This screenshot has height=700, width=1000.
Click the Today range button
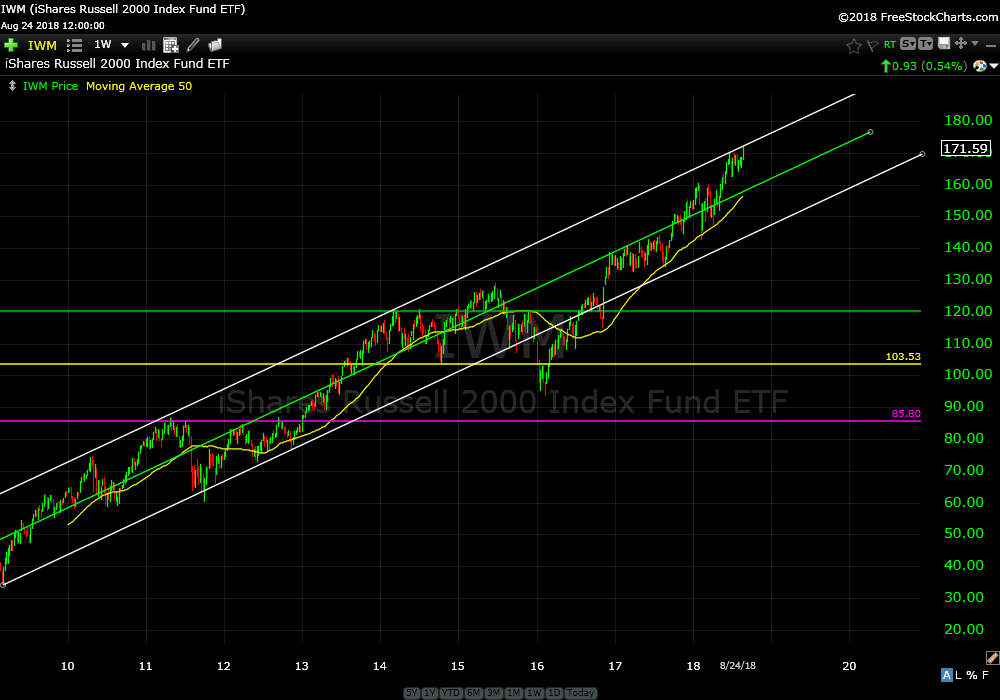click(x=580, y=693)
